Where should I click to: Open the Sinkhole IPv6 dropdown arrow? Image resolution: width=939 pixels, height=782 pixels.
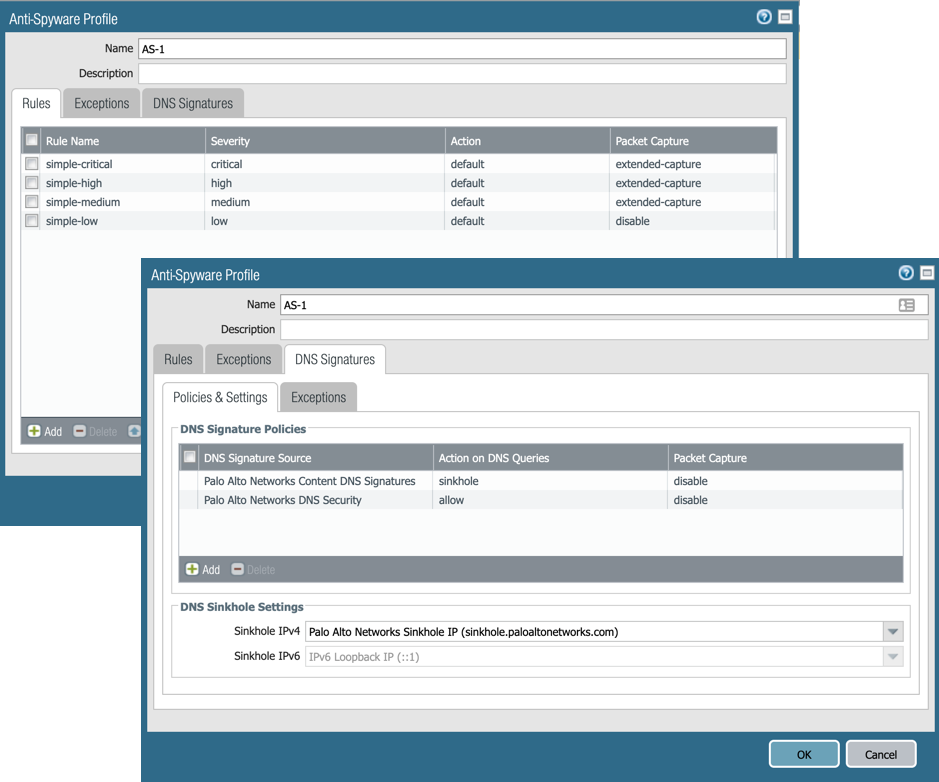pyautogui.click(x=893, y=656)
